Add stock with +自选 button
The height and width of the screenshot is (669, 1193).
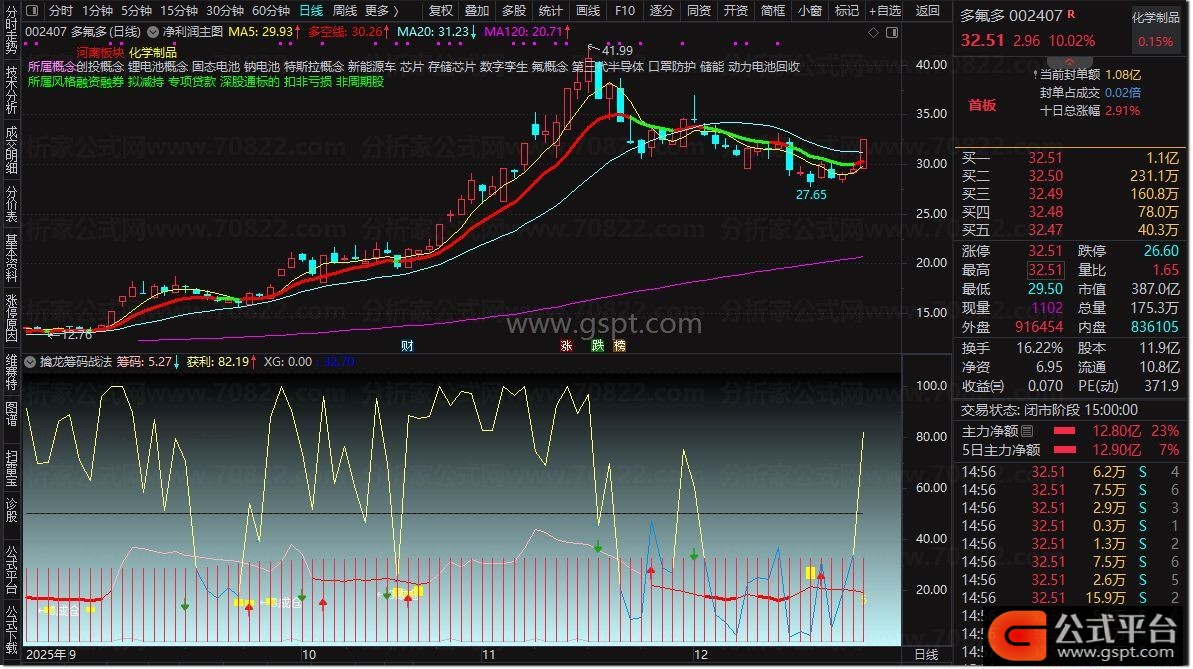pyautogui.click(x=884, y=11)
